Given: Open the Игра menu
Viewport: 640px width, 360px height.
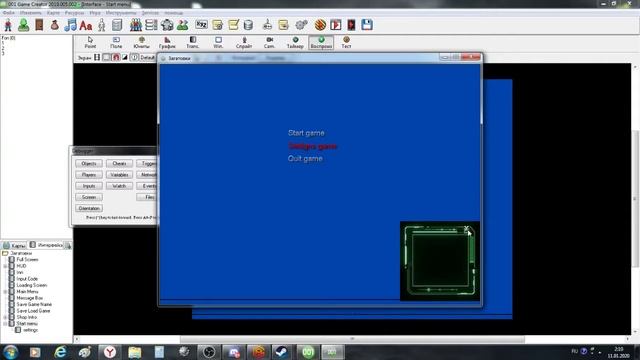Looking at the screenshot, I should tap(95, 13).
